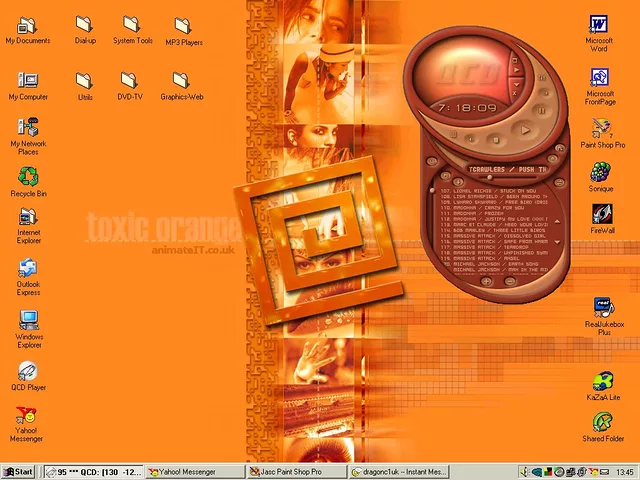Screen dimensions: 640x480
Task: Select Michael Jackson Earth Song track
Action: [491, 264]
